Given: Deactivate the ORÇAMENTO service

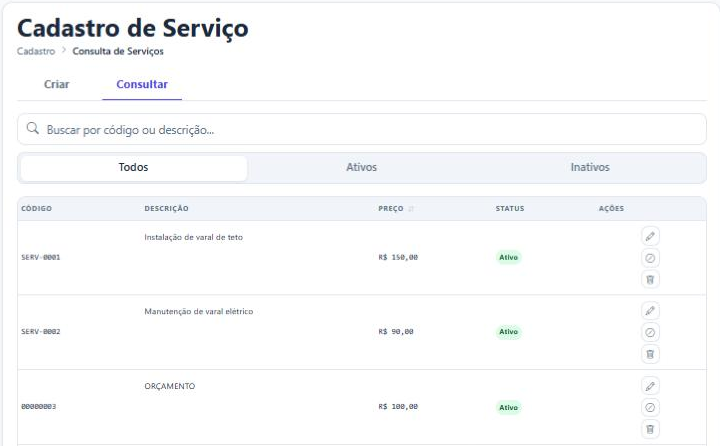Looking at the screenshot, I should tap(650, 407).
